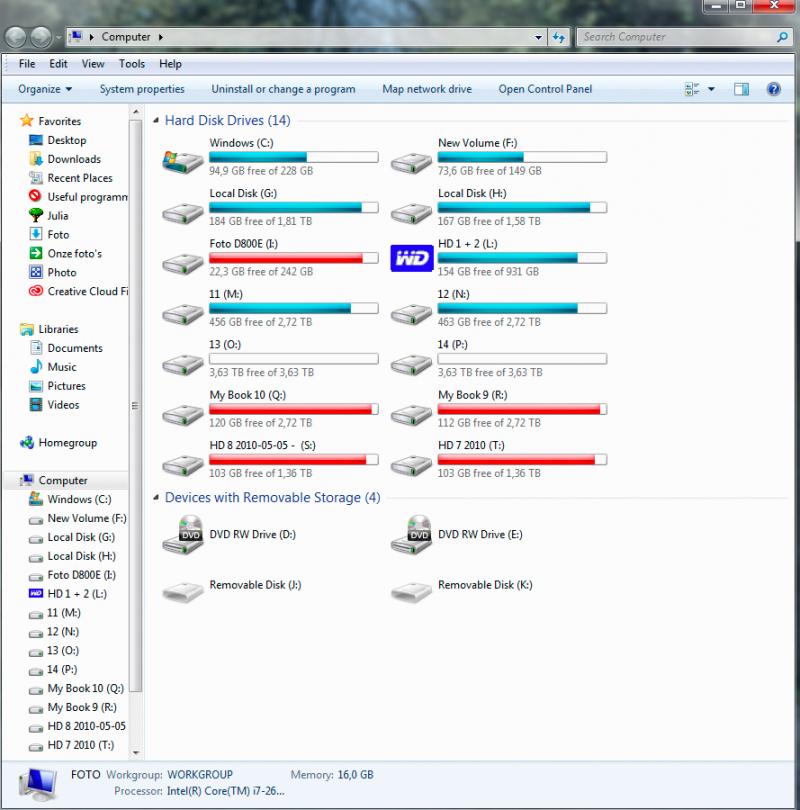This screenshot has height=810, width=800.
Task: Select DVD RW Drive (D:) icon
Action: pos(182,535)
